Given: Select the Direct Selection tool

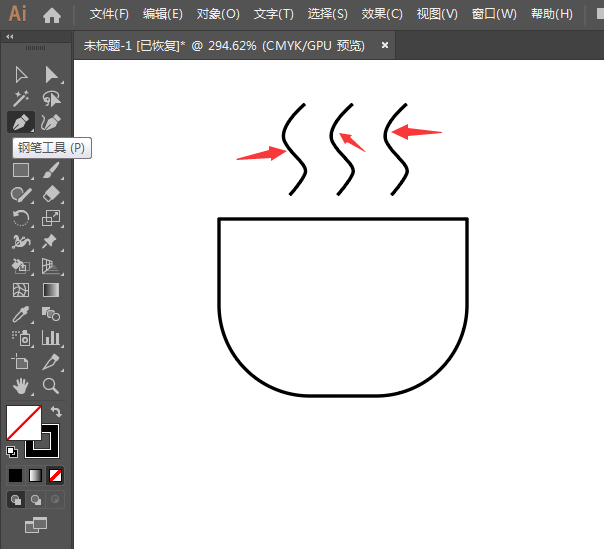Looking at the screenshot, I should (x=51, y=75).
